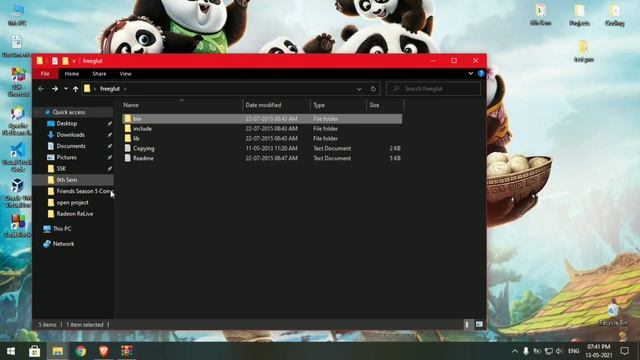The height and width of the screenshot is (360, 640).
Task: Click freeglut in the address breadcrumb
Action: coord(110,89)
